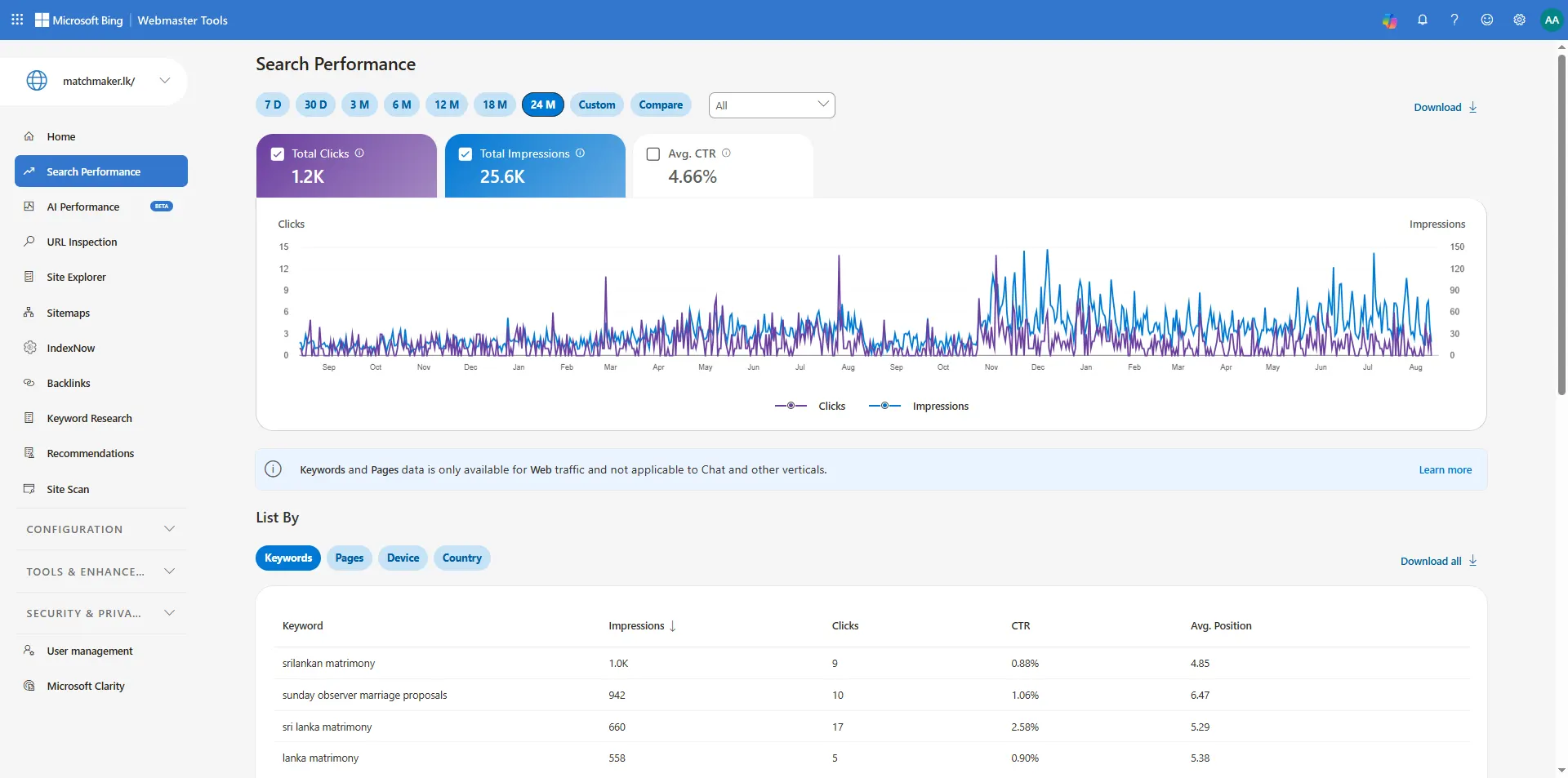Click Download all for the list
1568x778 pixels.
pos(1439,561)
